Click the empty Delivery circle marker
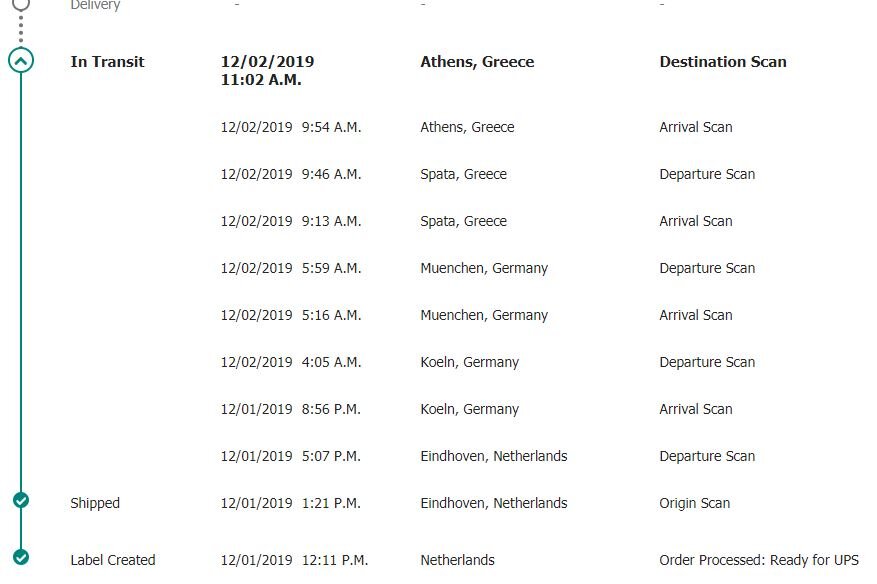 click(x=21, y=4)
